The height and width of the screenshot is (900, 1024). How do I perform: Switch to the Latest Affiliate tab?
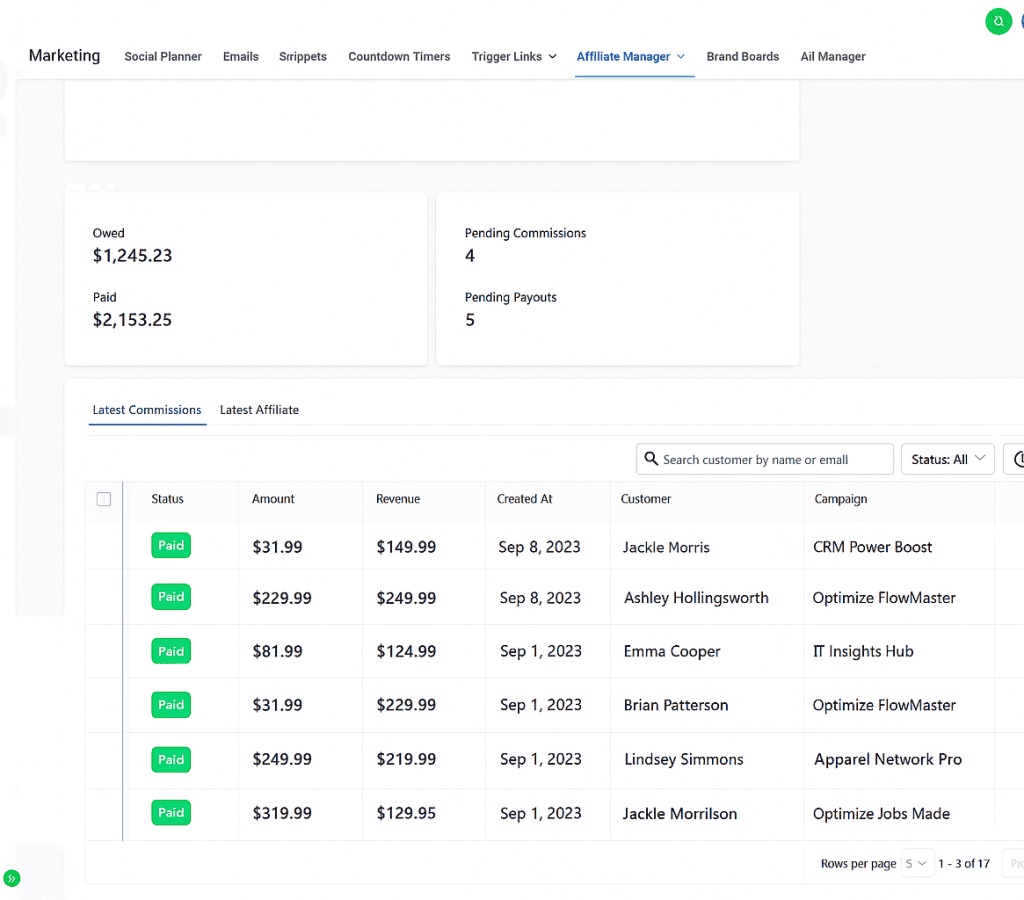[x=259, y=410]
